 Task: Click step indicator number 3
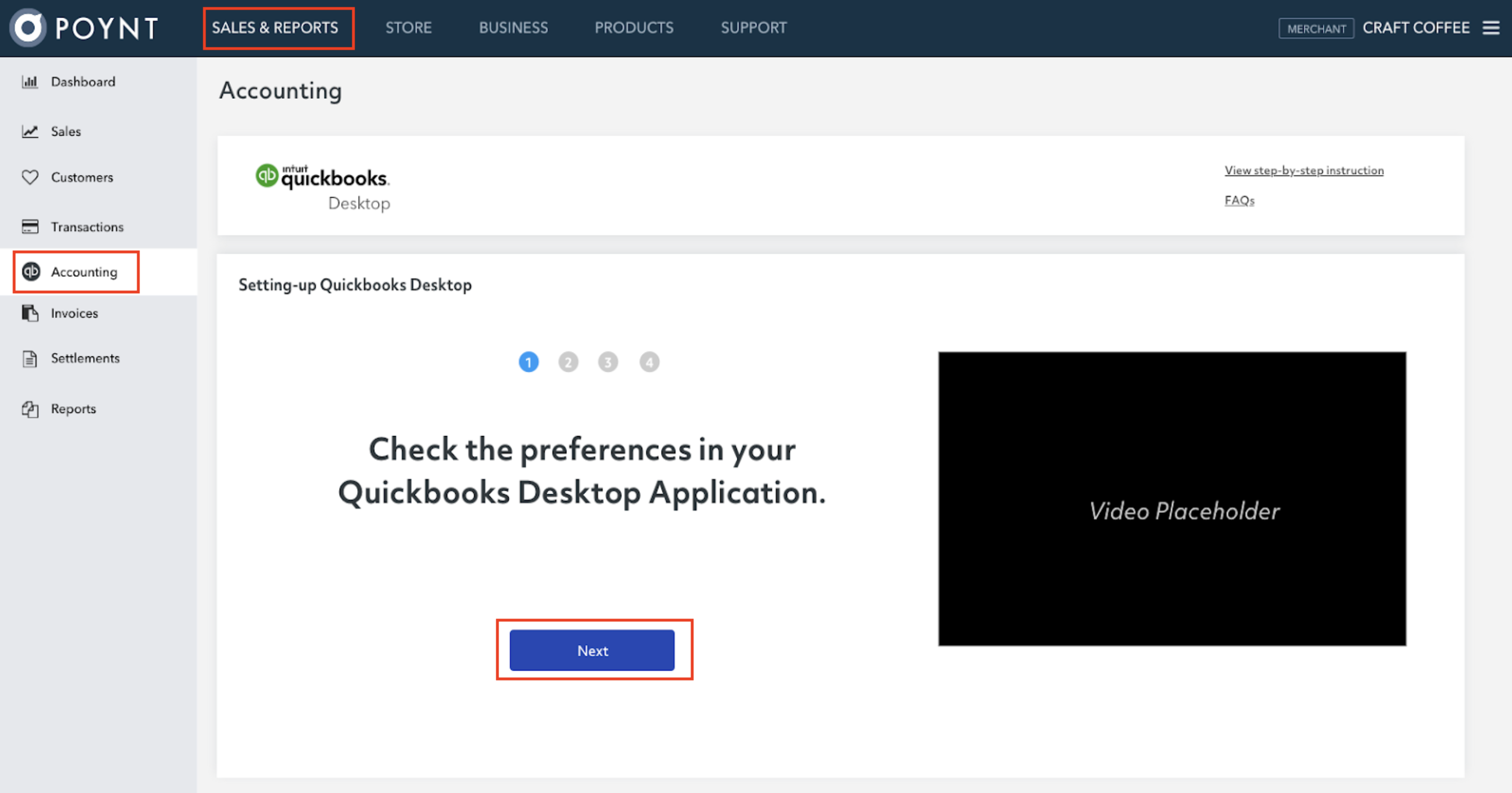pos(609,362)
